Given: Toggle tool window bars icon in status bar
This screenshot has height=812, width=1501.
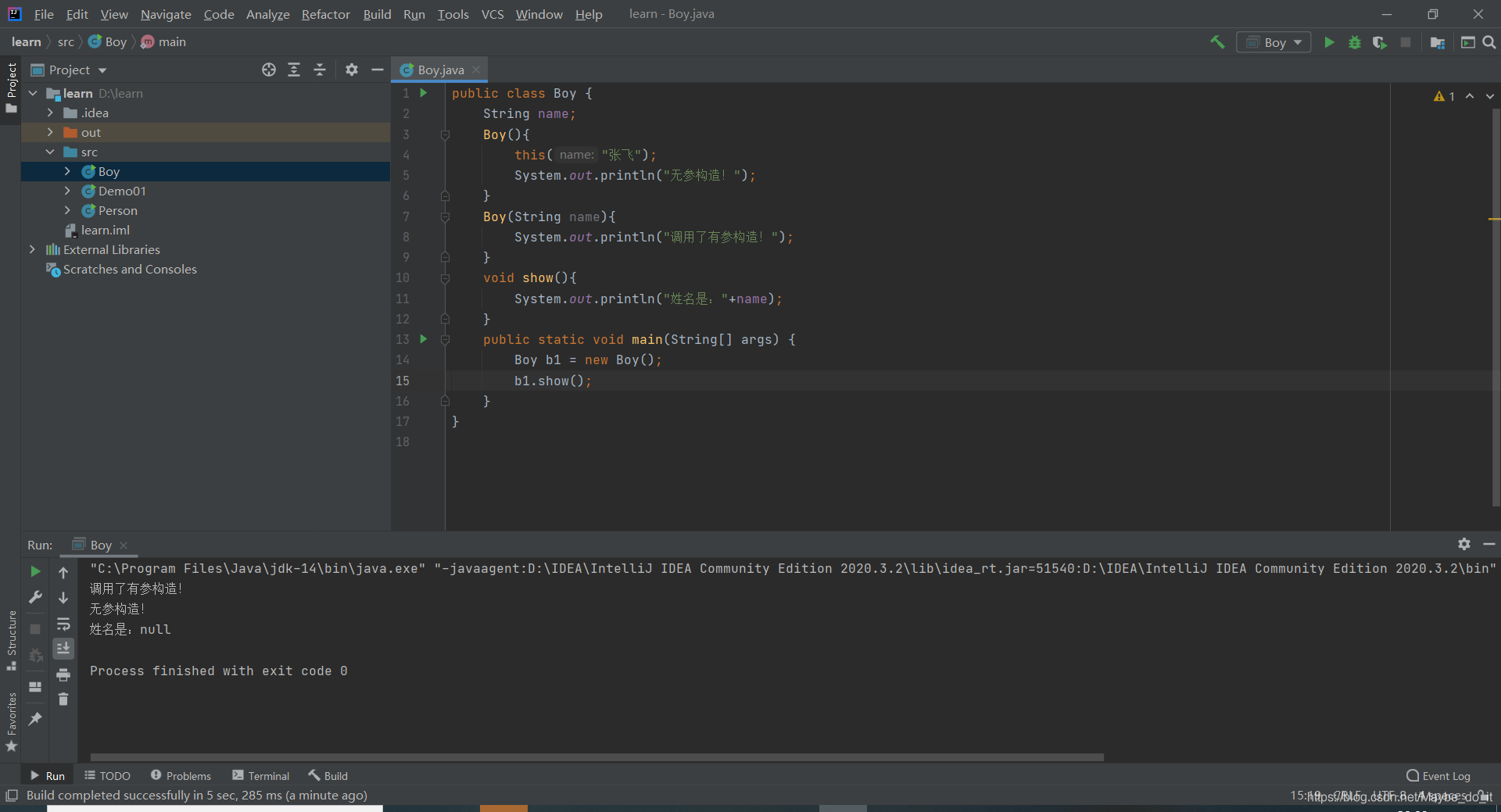Looking at the screenshot, I should click(x=12, y=796).
